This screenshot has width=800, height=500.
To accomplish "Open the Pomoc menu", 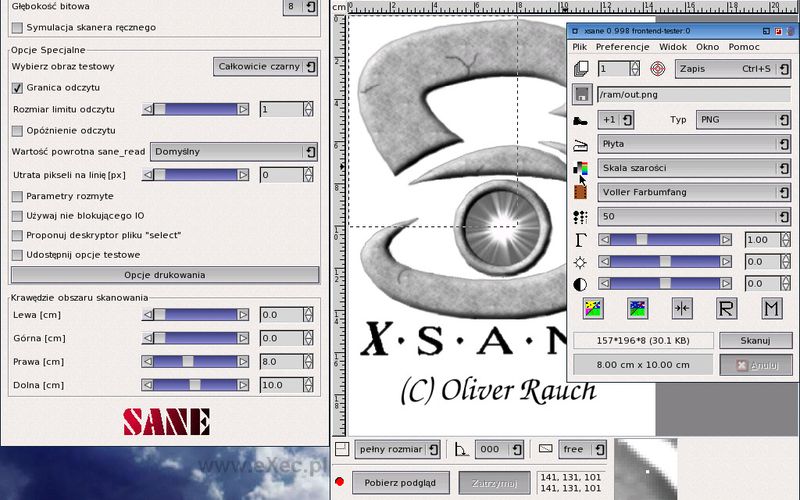I will pyautogui.click(x=744, y=47).
